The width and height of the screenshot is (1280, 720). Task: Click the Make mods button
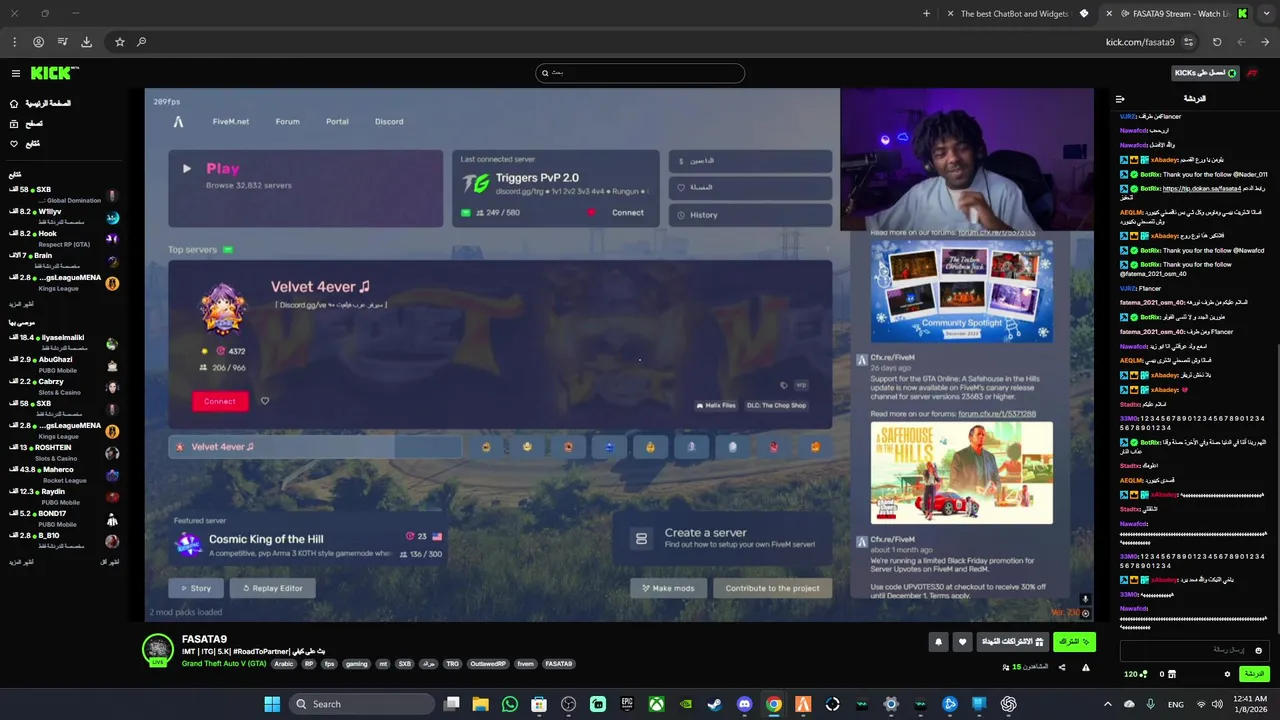(x=668, y=588)
